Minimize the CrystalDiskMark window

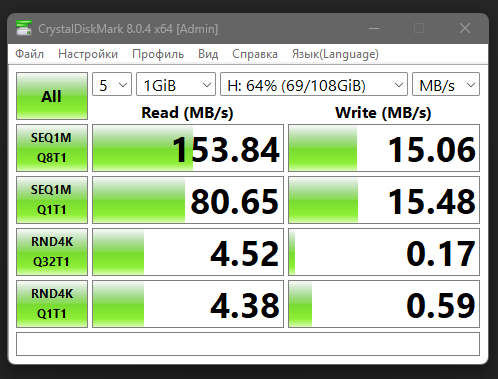point(374,28)
